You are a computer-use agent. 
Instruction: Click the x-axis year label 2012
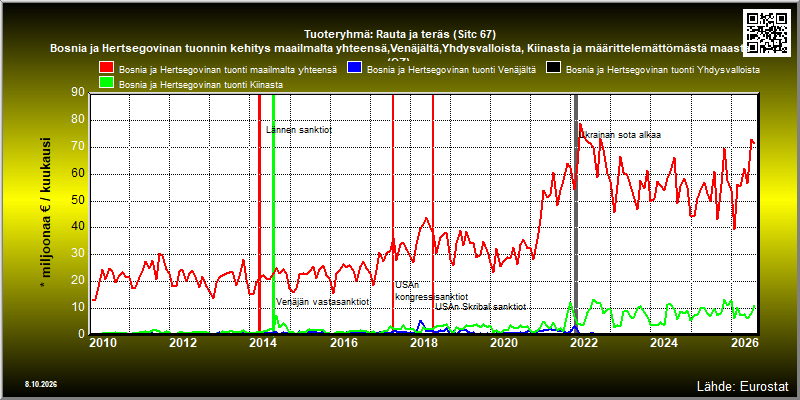pos(183,342)
